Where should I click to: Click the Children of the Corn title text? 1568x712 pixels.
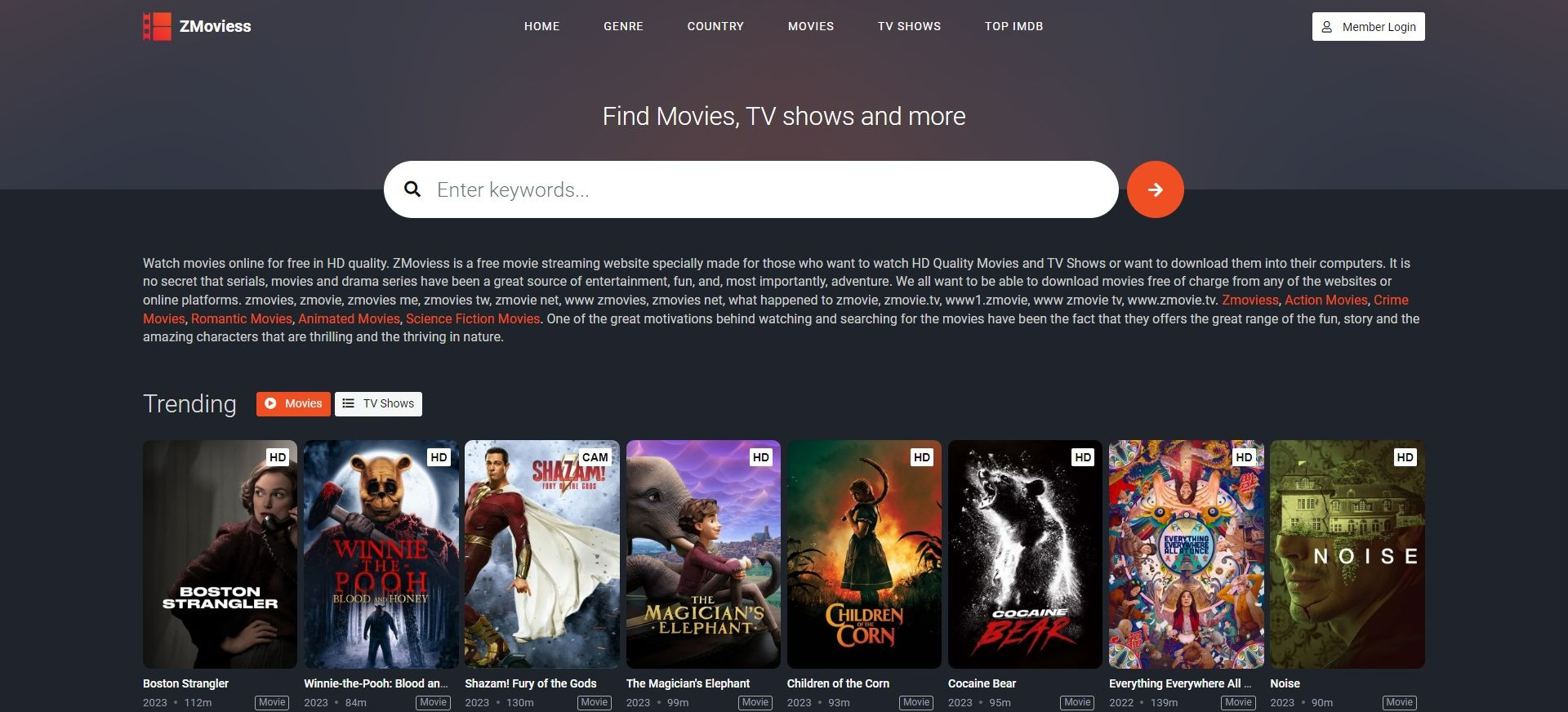click(x=838, y=683)
